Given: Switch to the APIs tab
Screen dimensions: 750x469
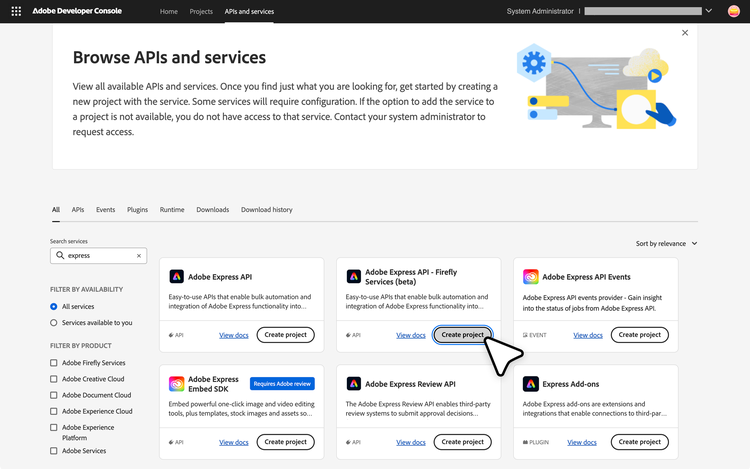Looking at the screenshot, I should click(x=78, y=209).
